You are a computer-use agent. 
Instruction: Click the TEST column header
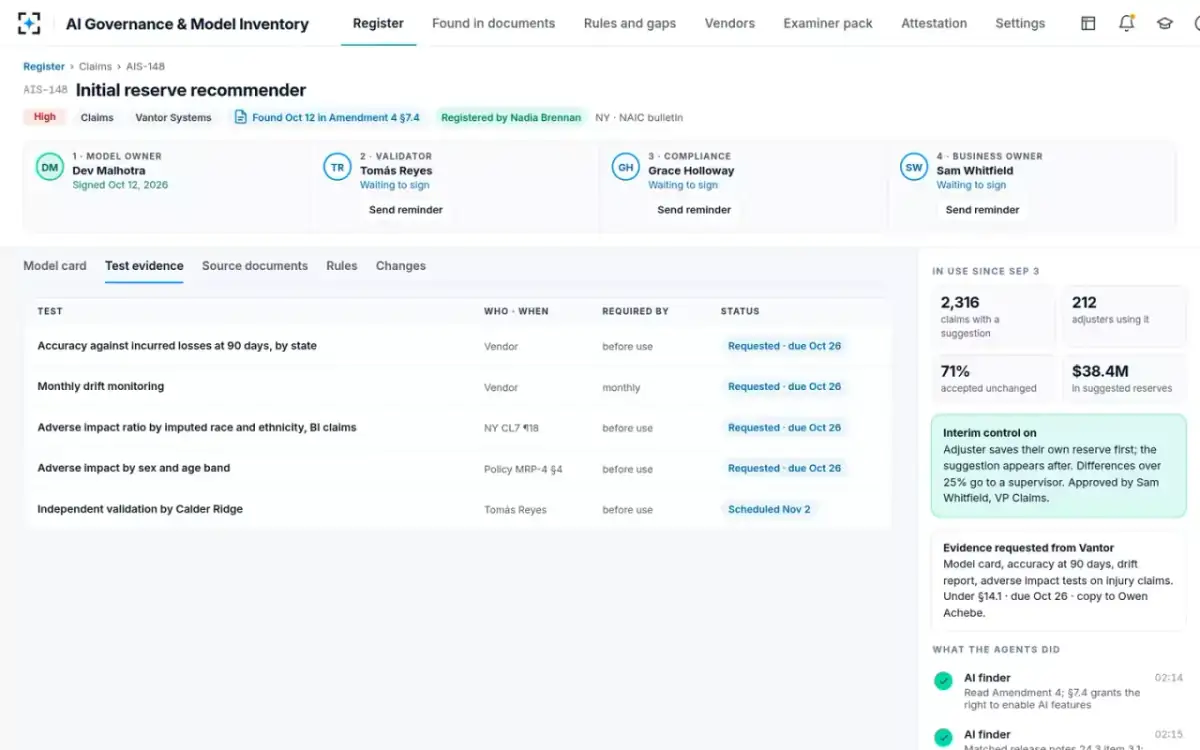50,311
